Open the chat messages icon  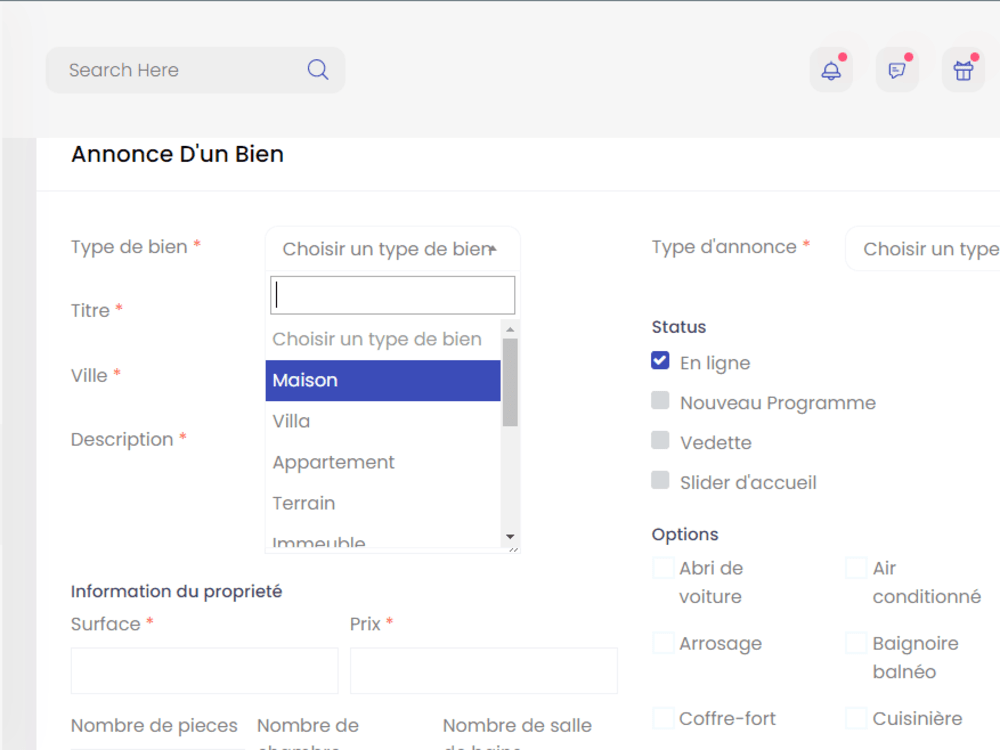897,70
